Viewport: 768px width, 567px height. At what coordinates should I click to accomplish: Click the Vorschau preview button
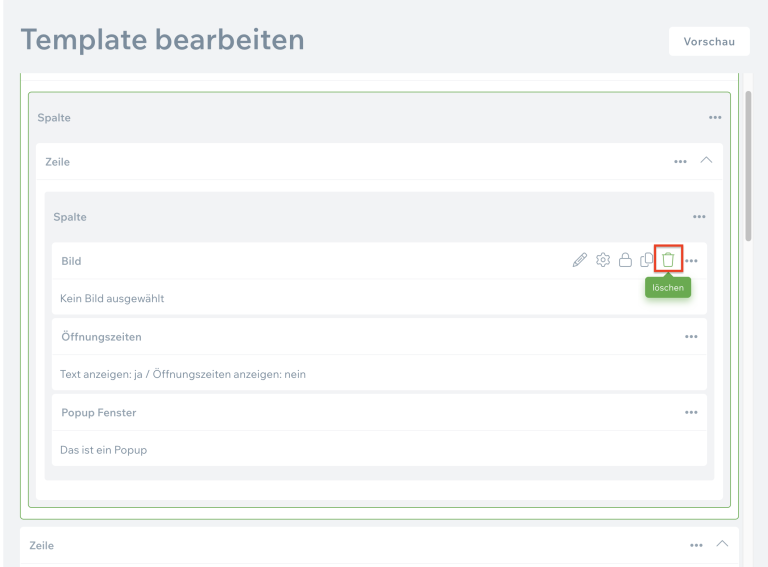tap(709, 41)
